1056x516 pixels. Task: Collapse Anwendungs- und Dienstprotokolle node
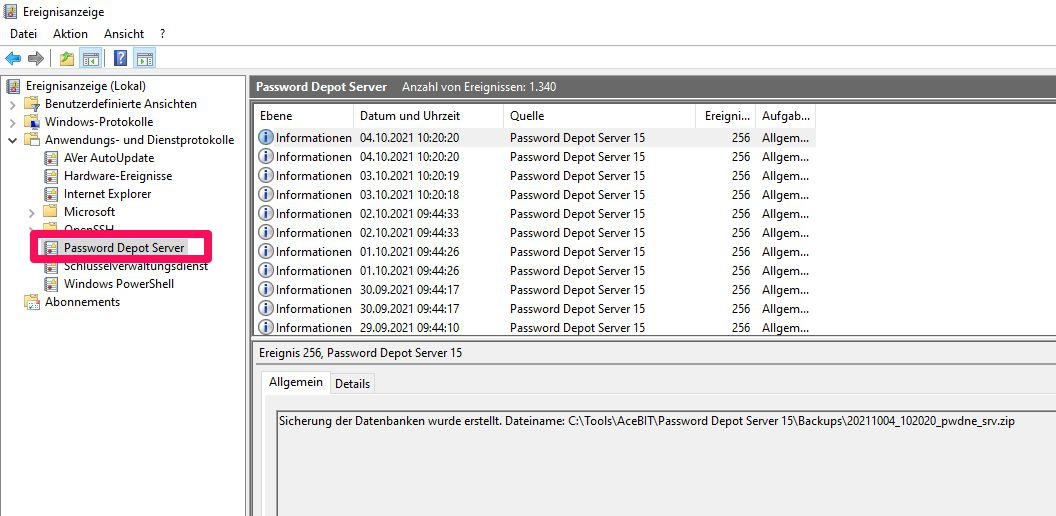point(13,140)
